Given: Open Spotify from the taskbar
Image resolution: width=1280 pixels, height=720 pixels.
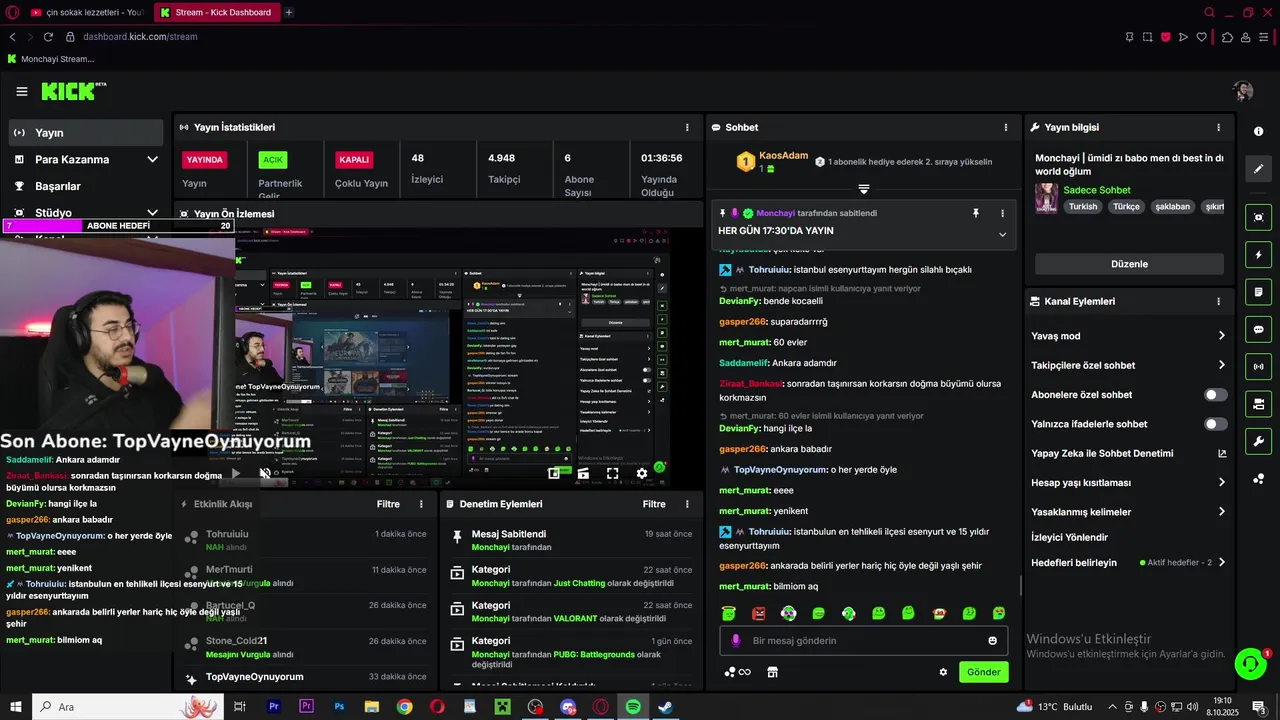Looking at the screenshot, I should (x=633, y=707).
